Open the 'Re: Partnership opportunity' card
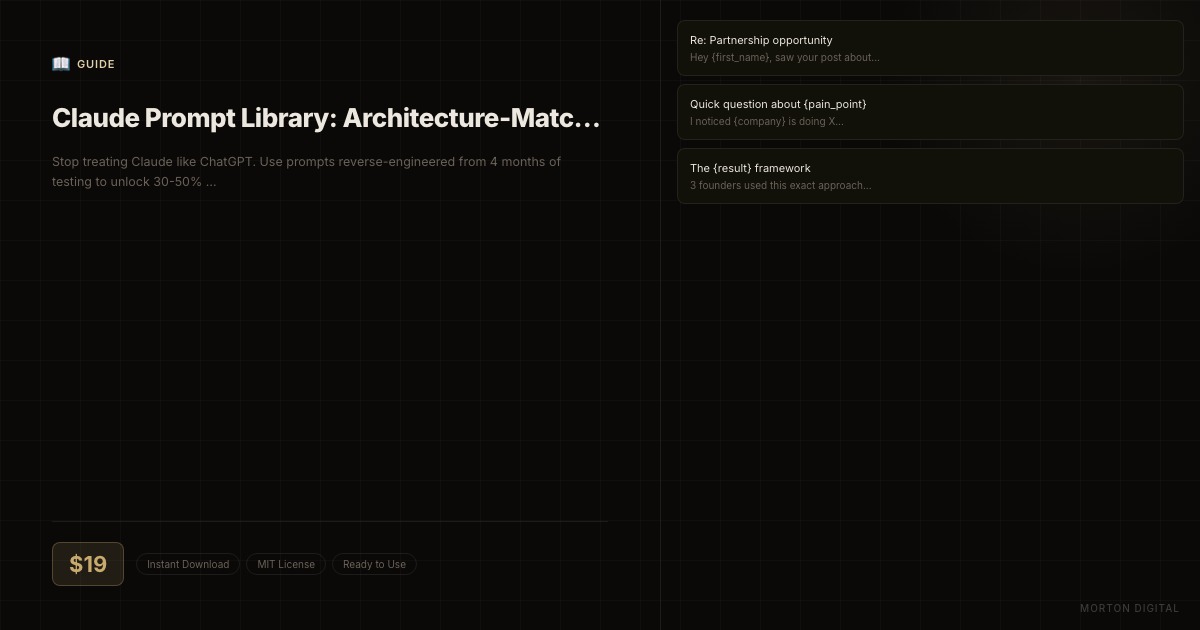Image resolution: width=1200 pixels, height=630 pixels. [930, 48]
